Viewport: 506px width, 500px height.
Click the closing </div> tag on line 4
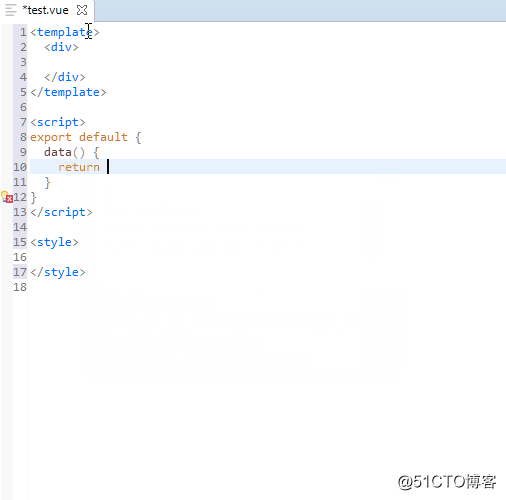point(65,77)
